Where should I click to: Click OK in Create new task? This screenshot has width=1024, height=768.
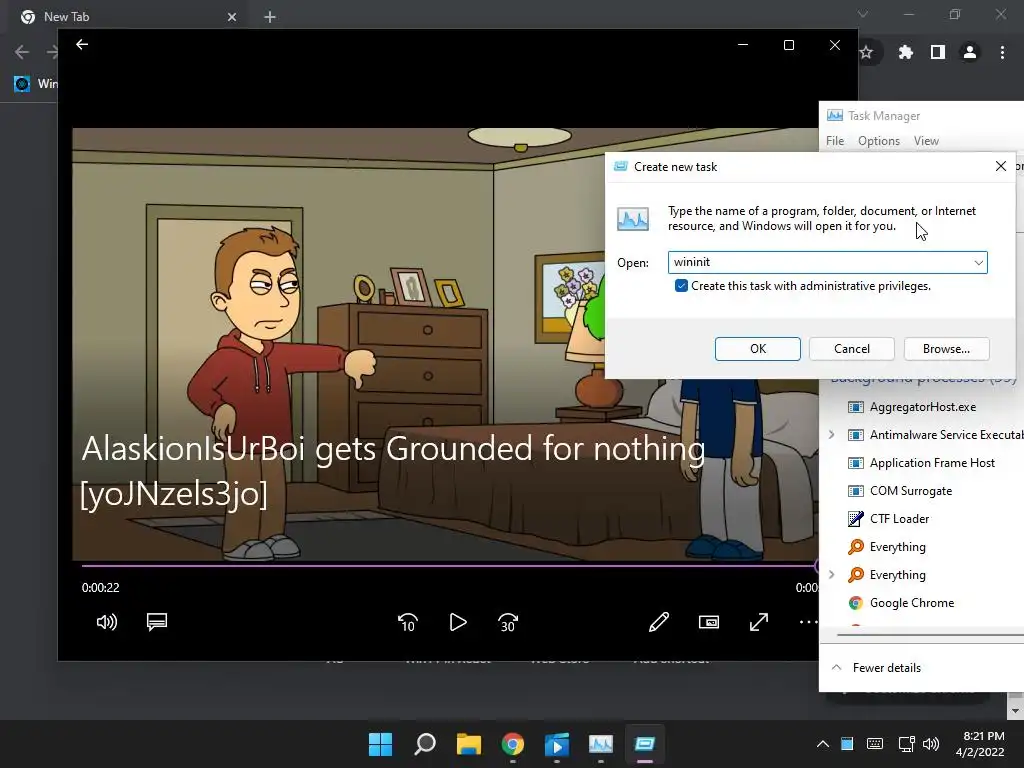pos(758,349)
